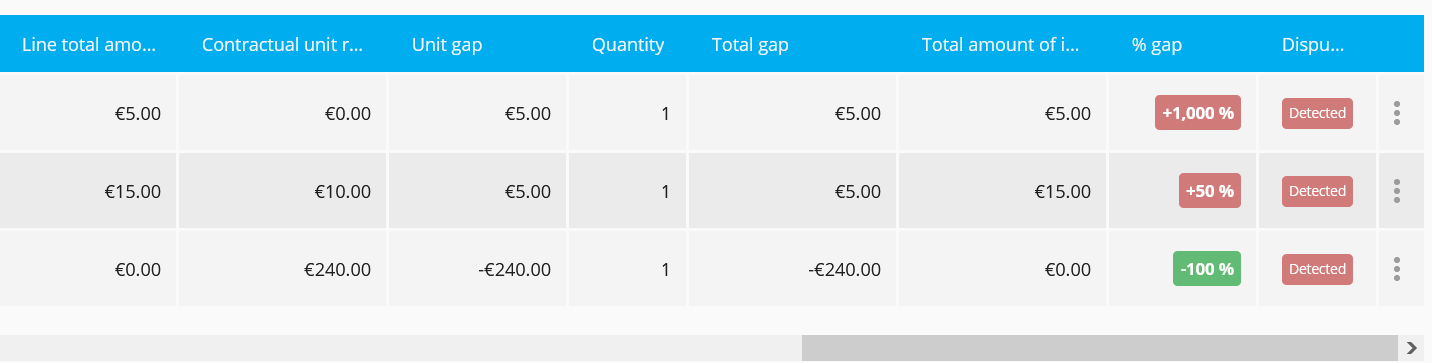This screenshot has width=1432, height=363.
Task: Click the Total gap column header
Action: click(750, 45)
